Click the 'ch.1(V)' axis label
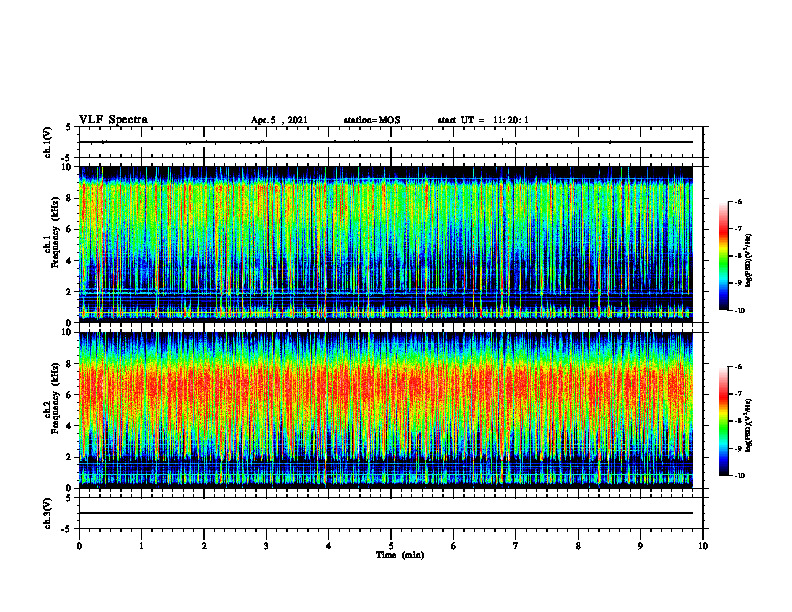This screenshot has width=792, height=612. click(48, 142)
